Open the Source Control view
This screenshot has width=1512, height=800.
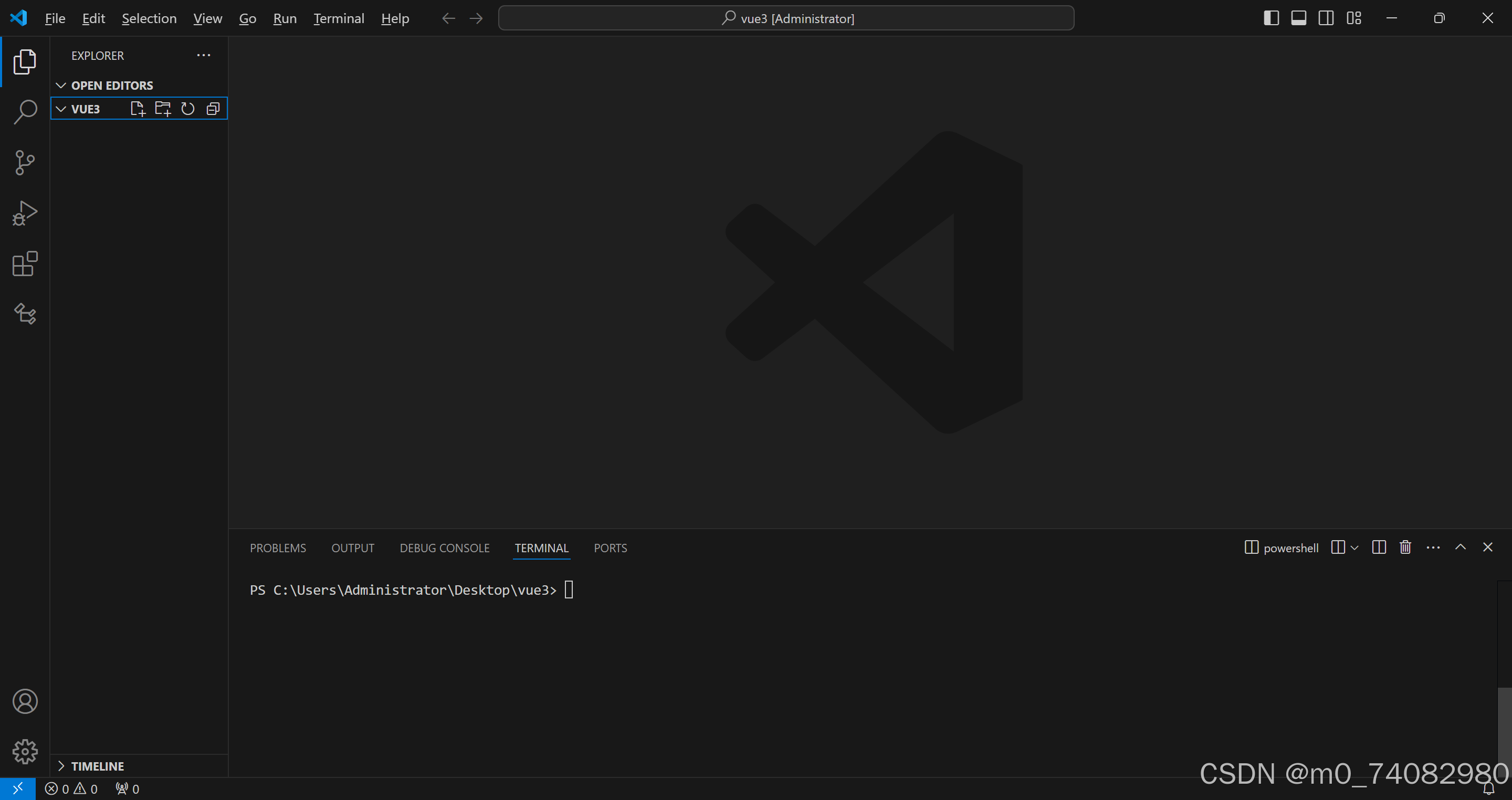(25, 163)
